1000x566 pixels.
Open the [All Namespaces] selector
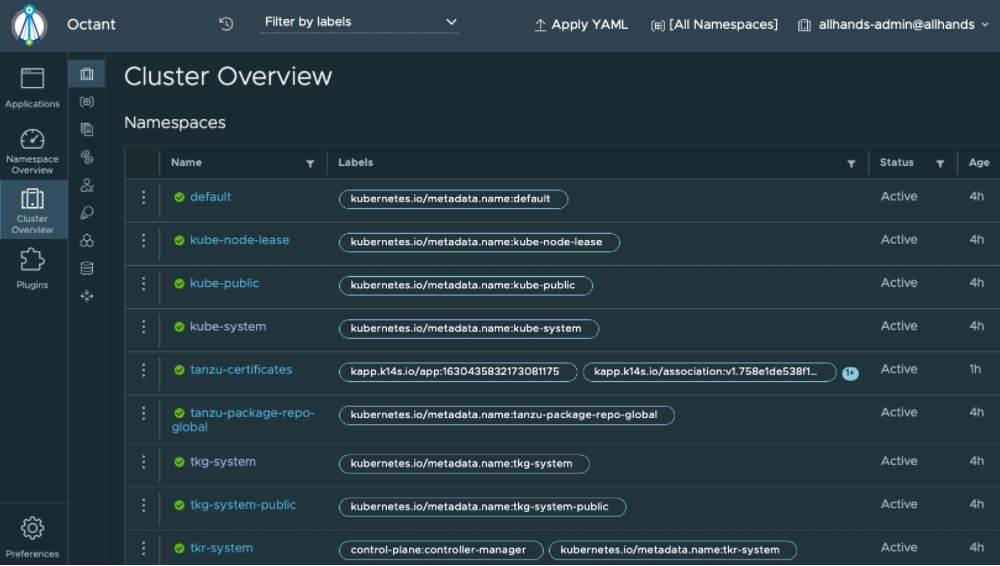pyautogui.click(x=714, y=25)
